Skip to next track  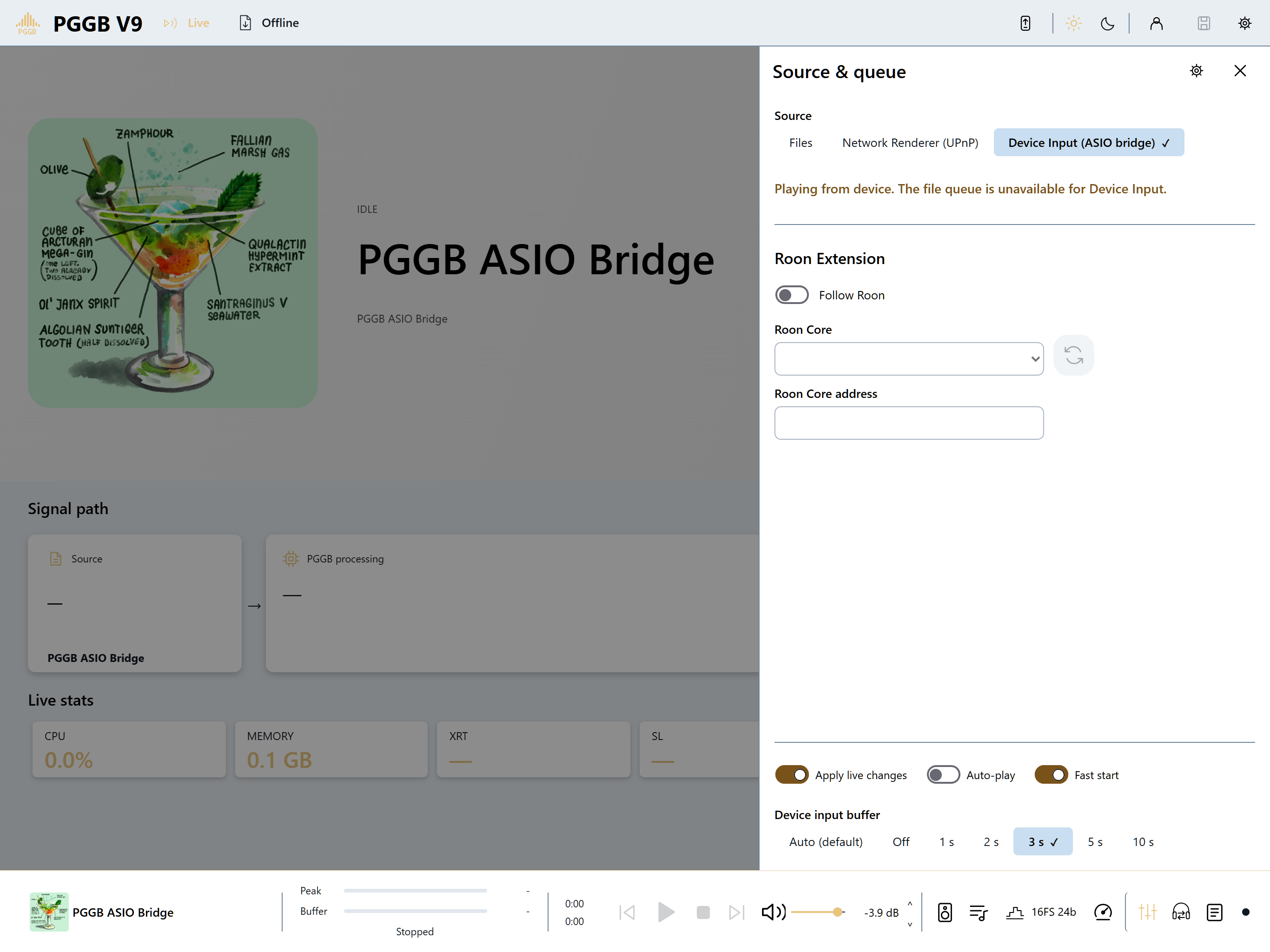click(x=736, y=912)
